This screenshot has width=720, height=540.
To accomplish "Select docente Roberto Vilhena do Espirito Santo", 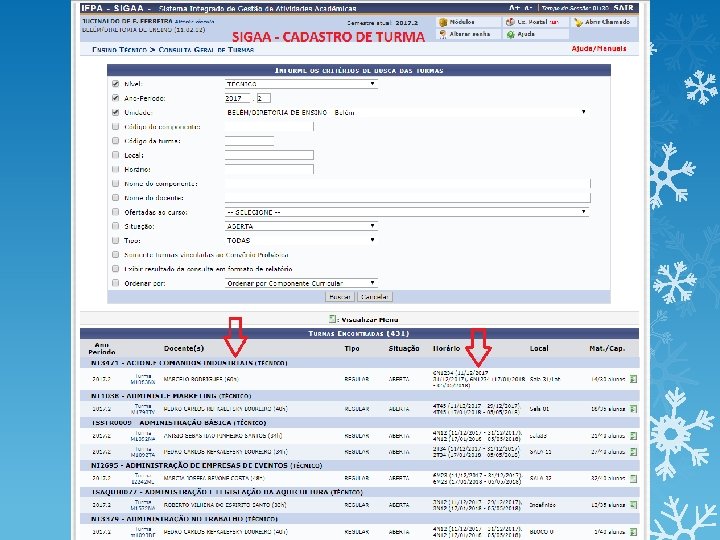I will point(225,505).
